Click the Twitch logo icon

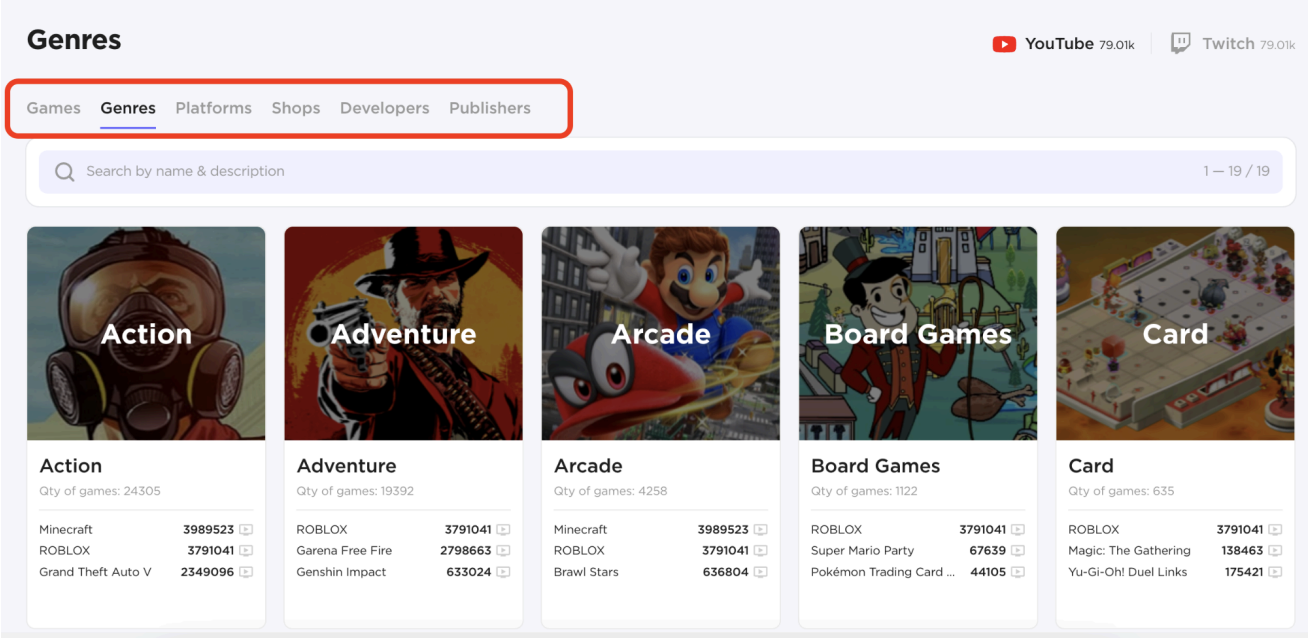(1181, 44)
